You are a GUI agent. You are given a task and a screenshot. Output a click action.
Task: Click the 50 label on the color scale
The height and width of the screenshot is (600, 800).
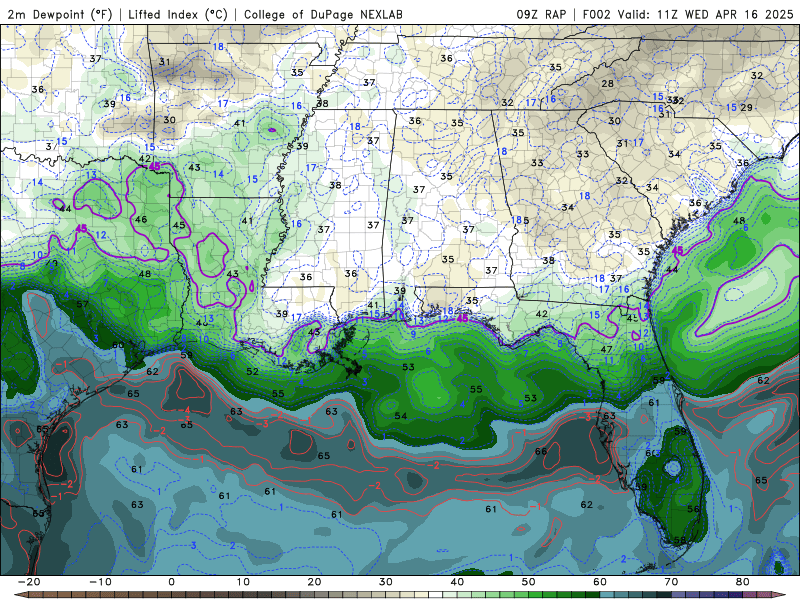click(529, 582)
